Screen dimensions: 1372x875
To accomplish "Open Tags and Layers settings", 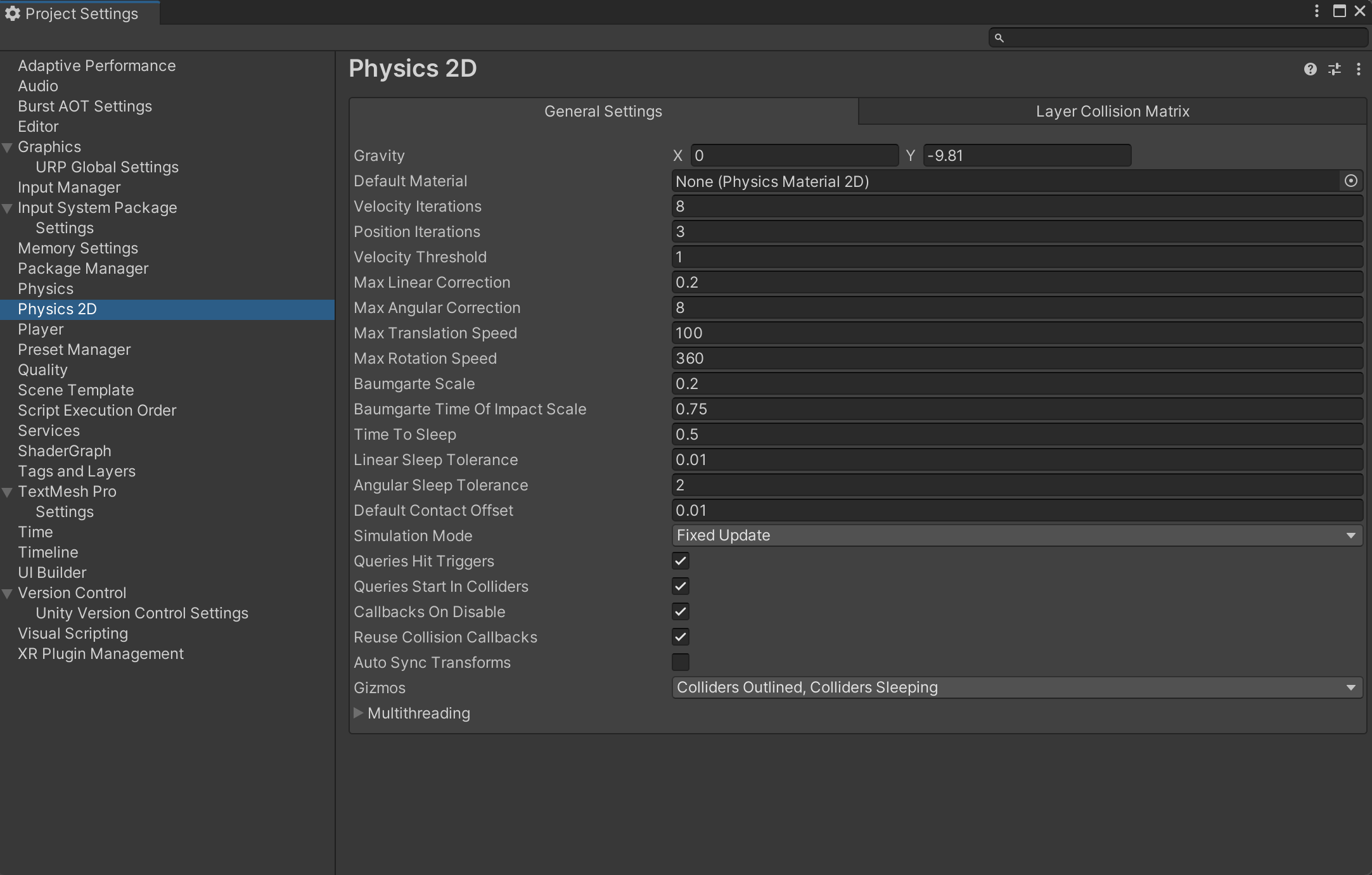I will pos(76,471).
